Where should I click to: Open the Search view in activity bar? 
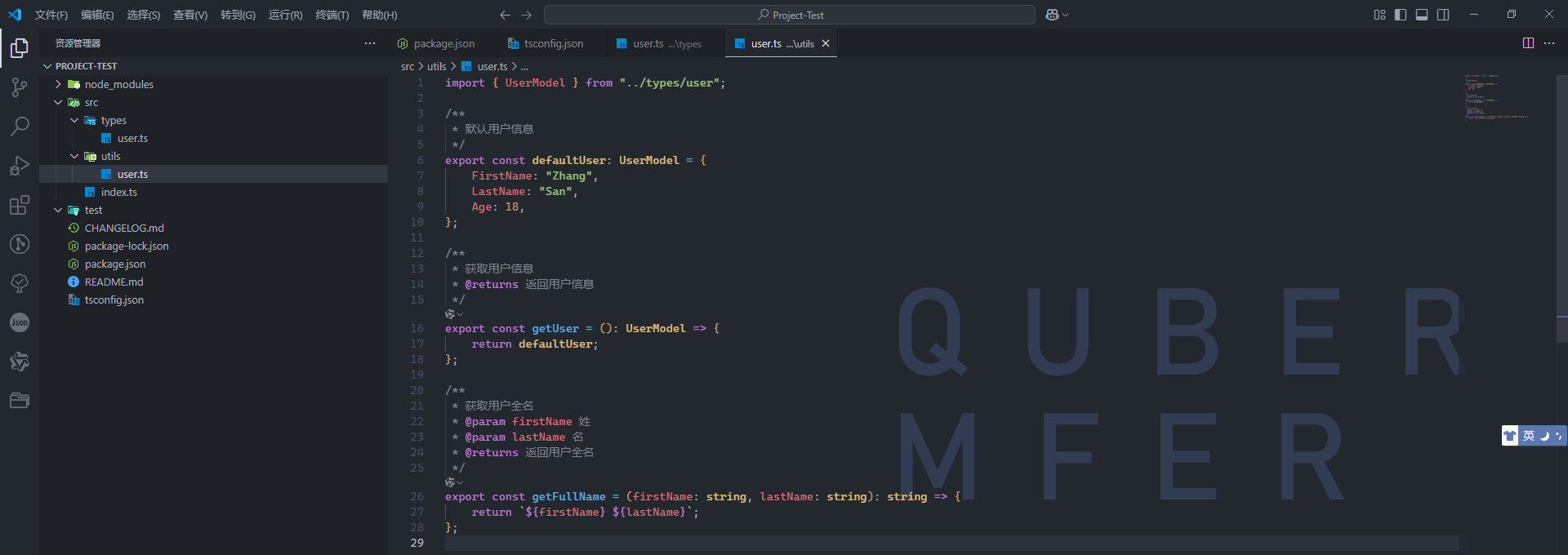tap(20, 127)
